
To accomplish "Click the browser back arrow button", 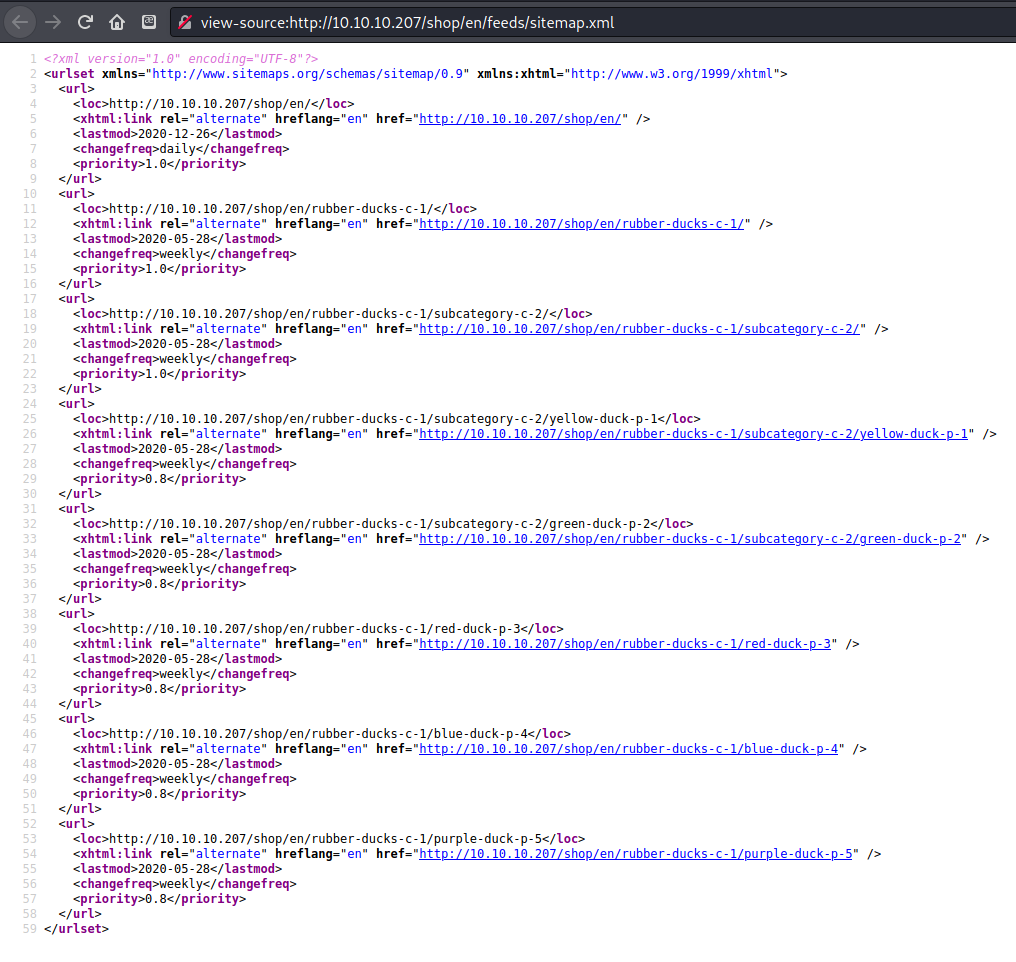I will [21, 22].
